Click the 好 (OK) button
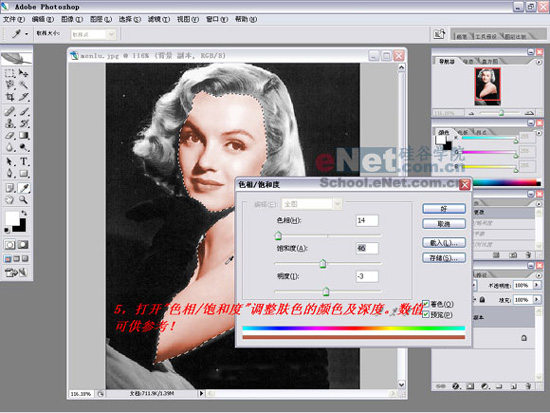Screen dimensions: 550x413 (x=444, y=209)
